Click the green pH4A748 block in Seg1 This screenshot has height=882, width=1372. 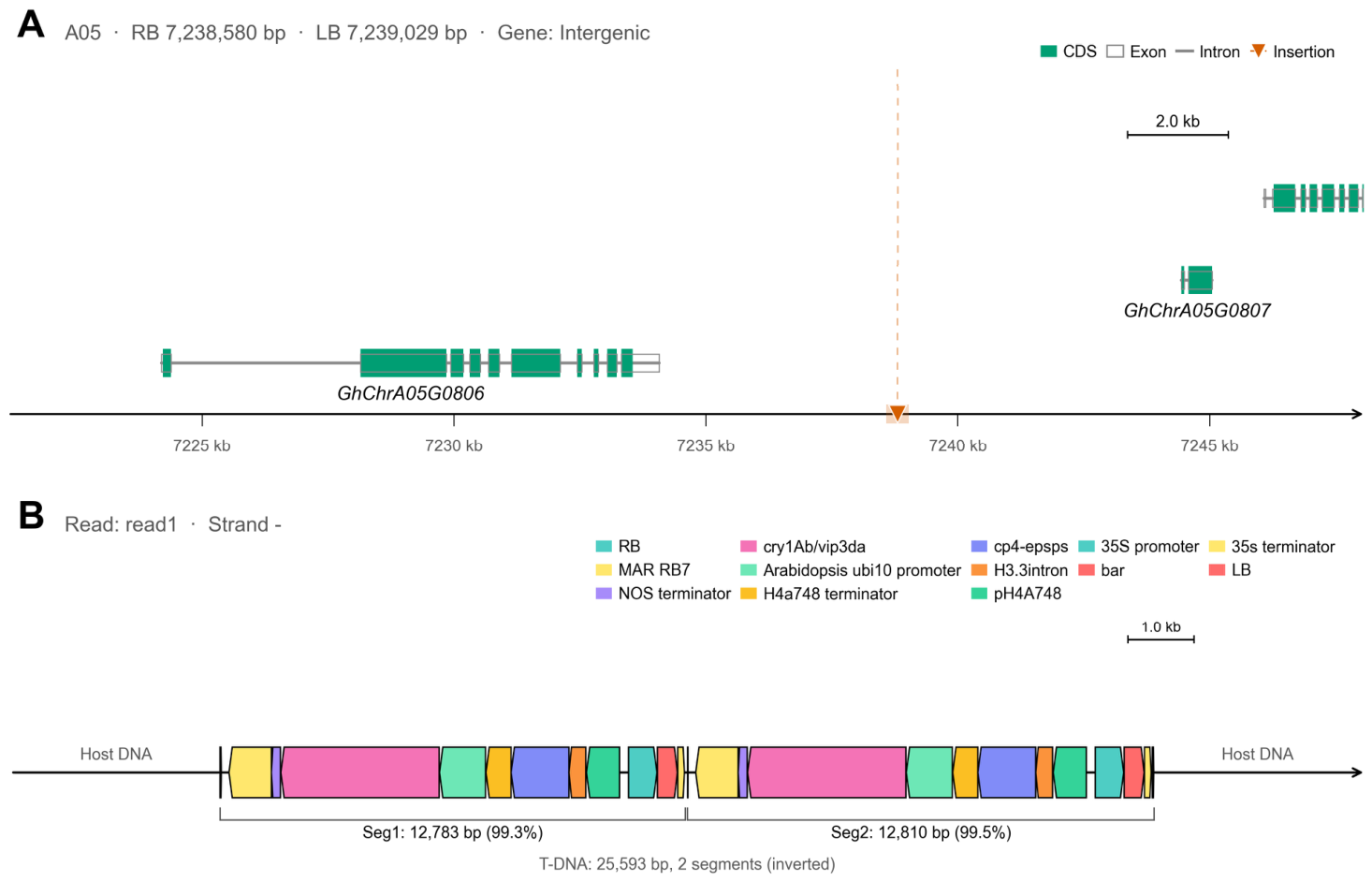(x=604, y=772)
